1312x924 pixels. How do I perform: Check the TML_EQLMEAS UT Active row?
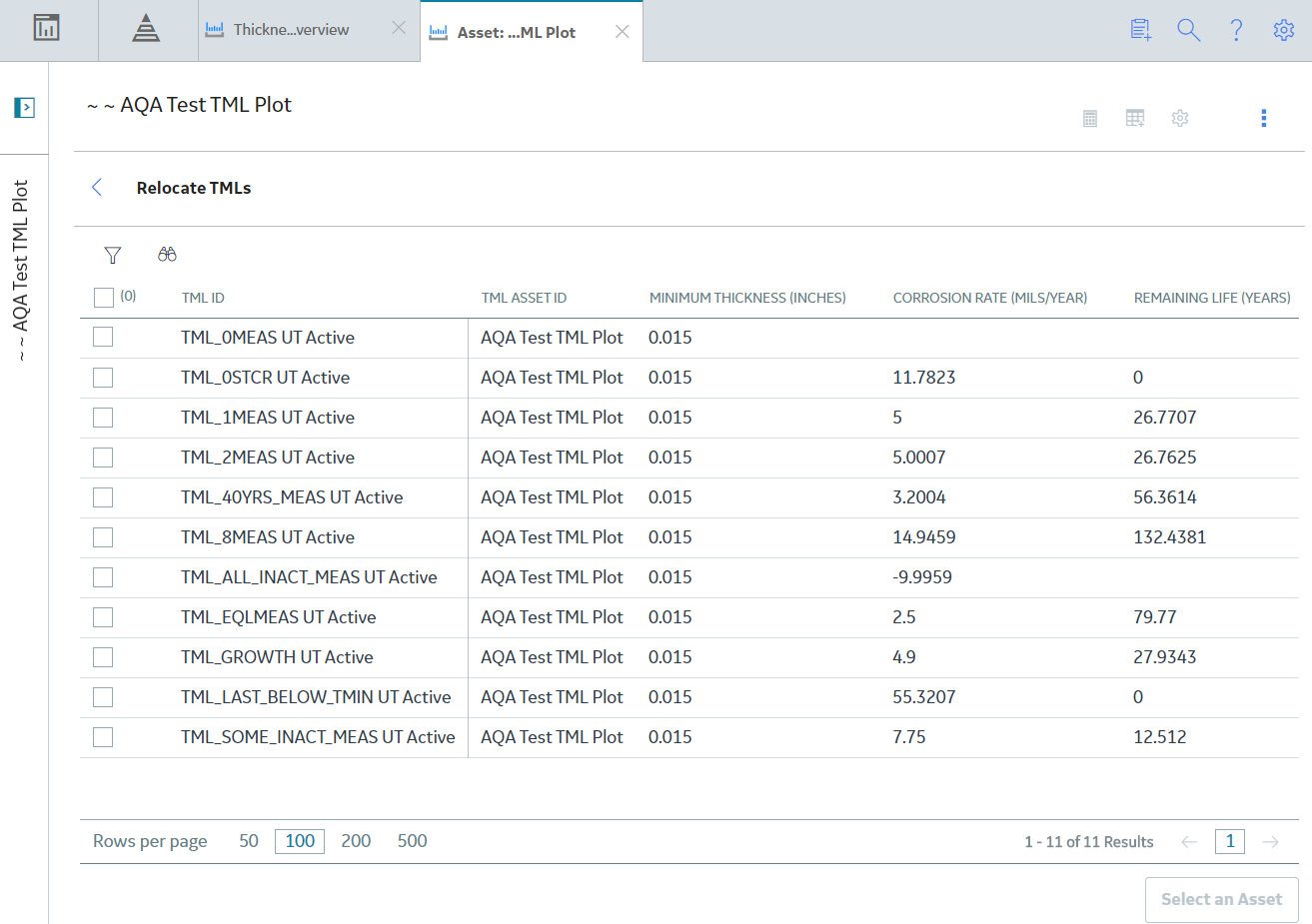103,617
